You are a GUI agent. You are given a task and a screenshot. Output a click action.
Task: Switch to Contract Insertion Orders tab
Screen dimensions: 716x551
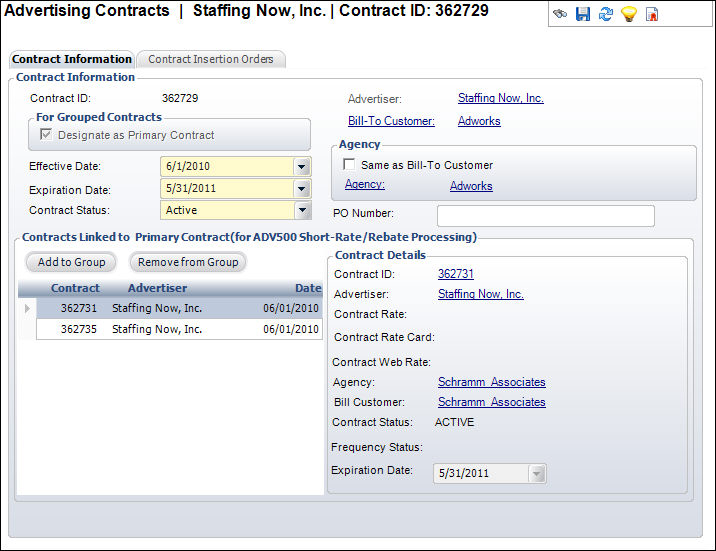tap(211, 59)
